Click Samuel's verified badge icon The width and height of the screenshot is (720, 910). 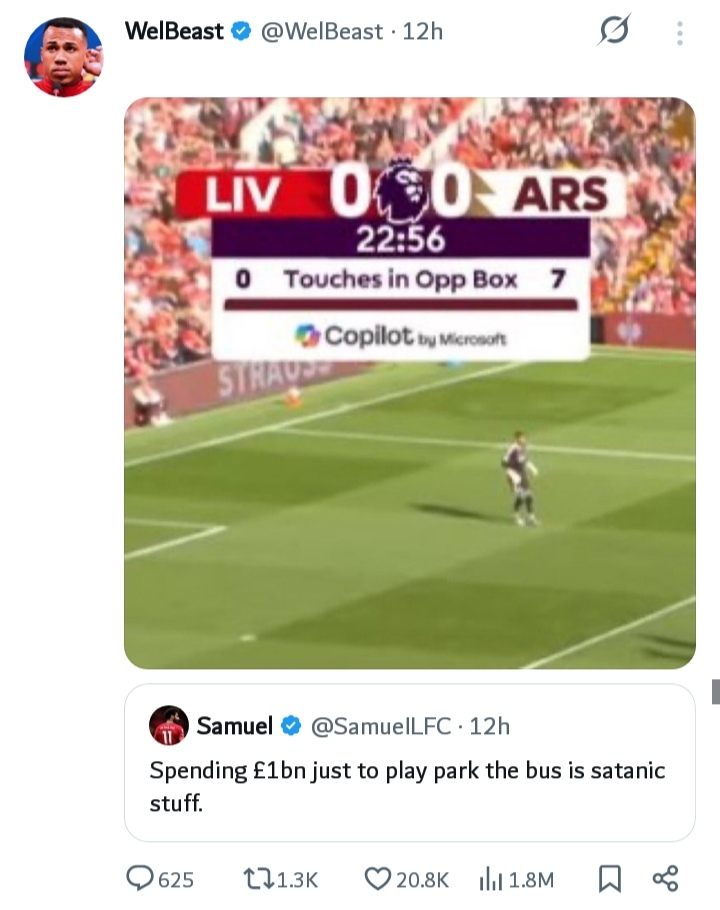(291, 725)
